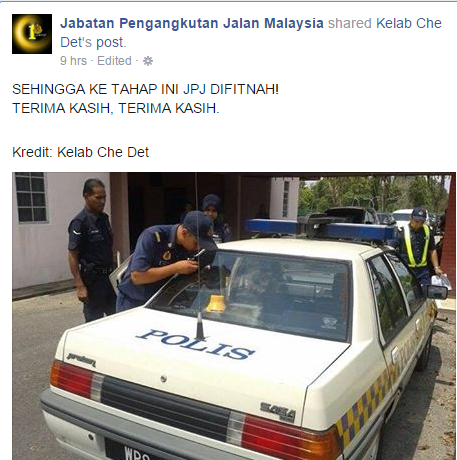The width and height of the screenshot is (457, 460).
Task: Click the officer in the reflective vest
Action: [x=418, y=247]
